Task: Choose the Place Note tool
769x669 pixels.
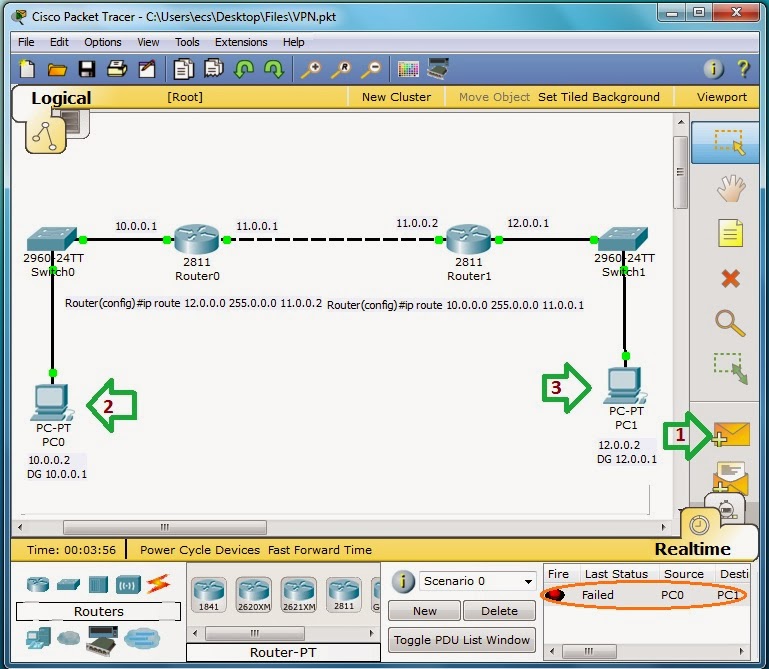Action: 730,232
